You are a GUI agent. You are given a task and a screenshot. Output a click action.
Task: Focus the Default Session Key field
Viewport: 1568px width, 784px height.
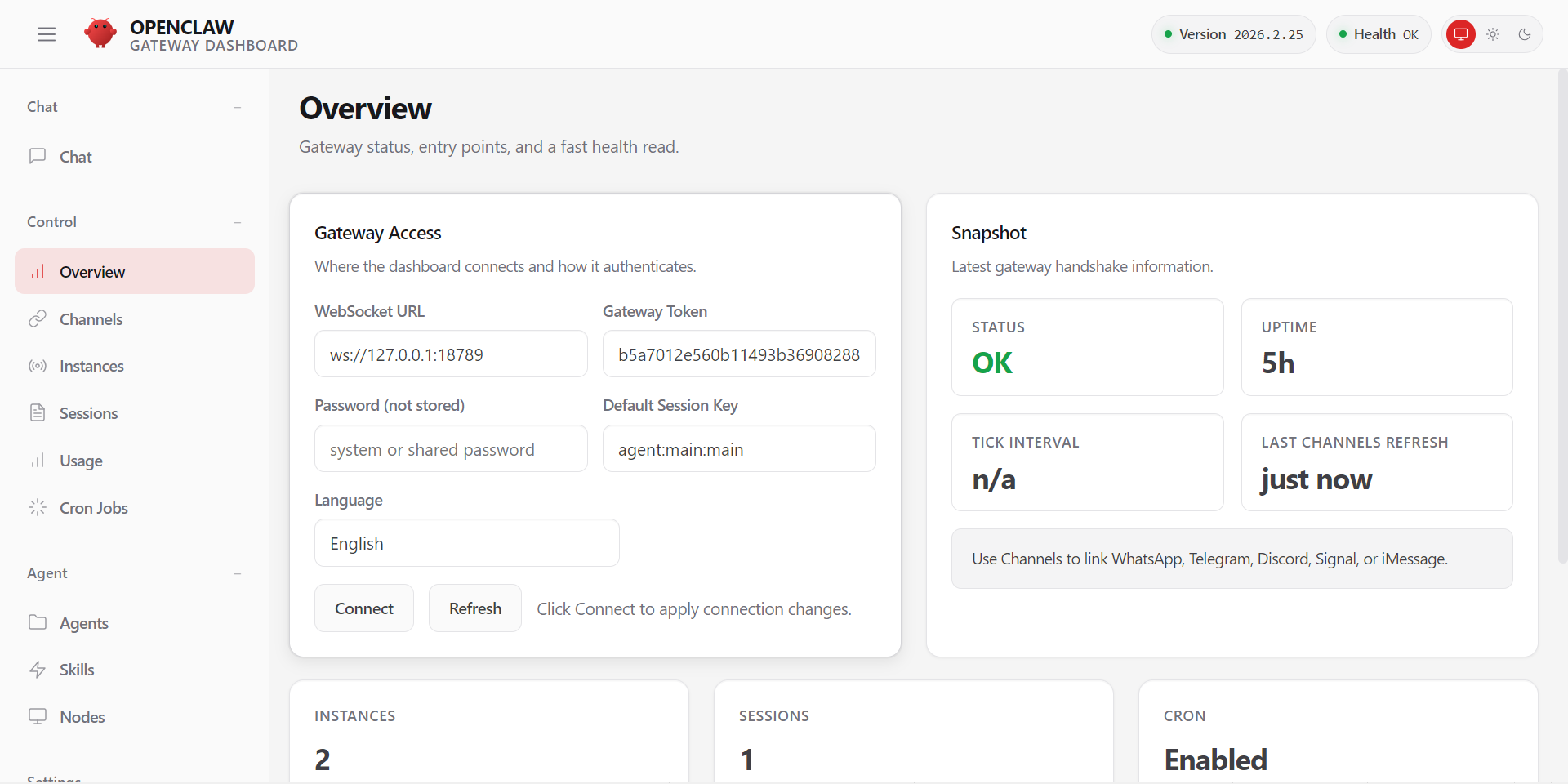[x=739, y=449]
